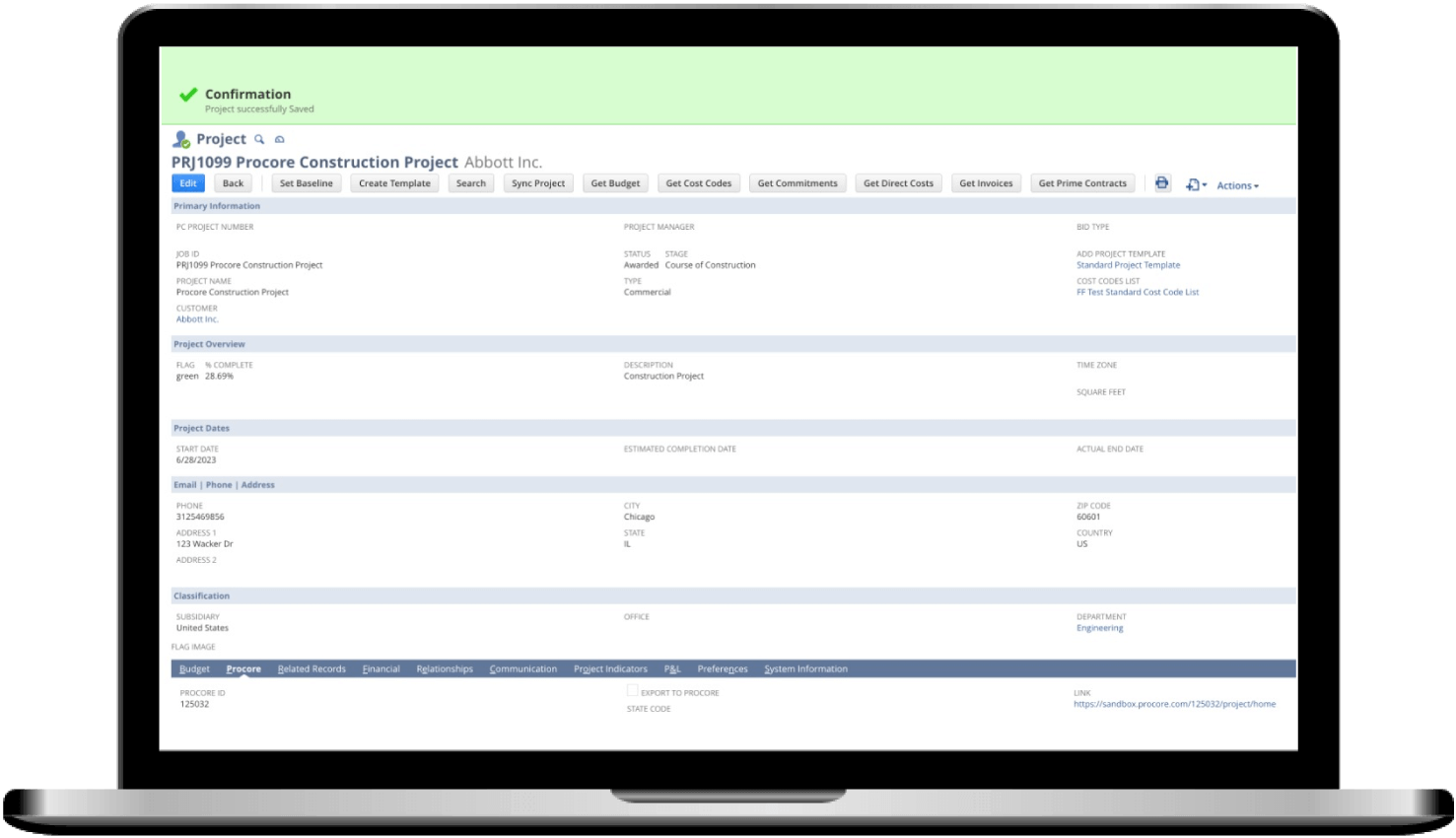Viewport: 1456px width, 838px height.
Task: Open Standard Project Template link
Action: (1128, 265)
